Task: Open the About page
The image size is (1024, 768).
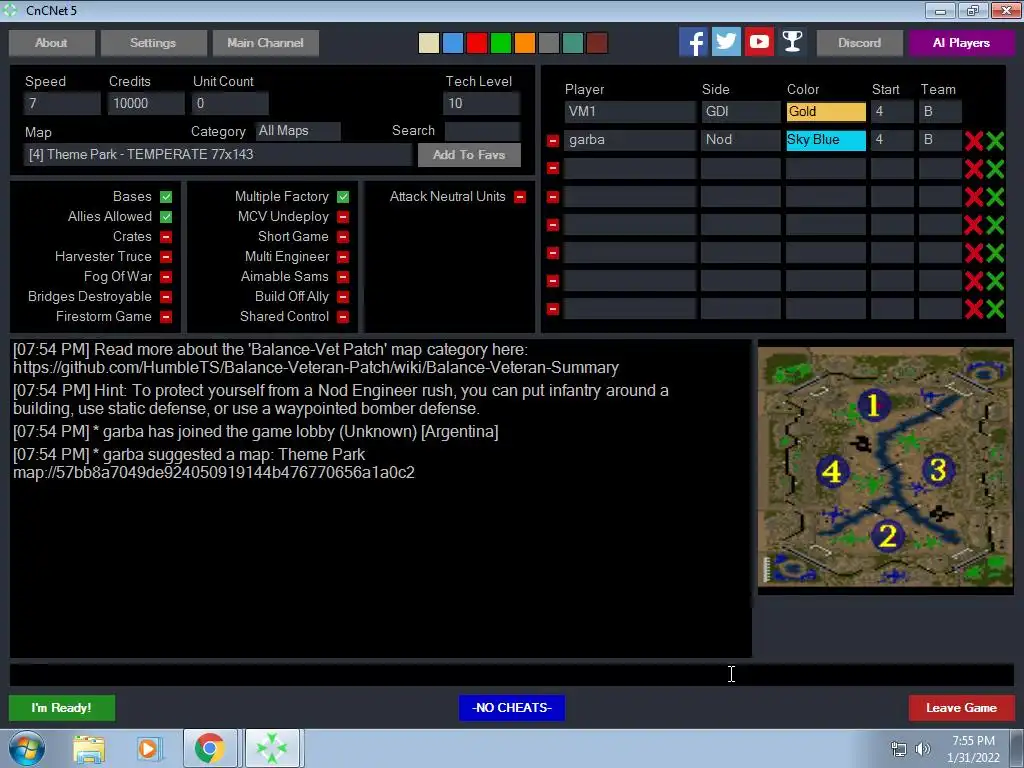Action: 52,43
